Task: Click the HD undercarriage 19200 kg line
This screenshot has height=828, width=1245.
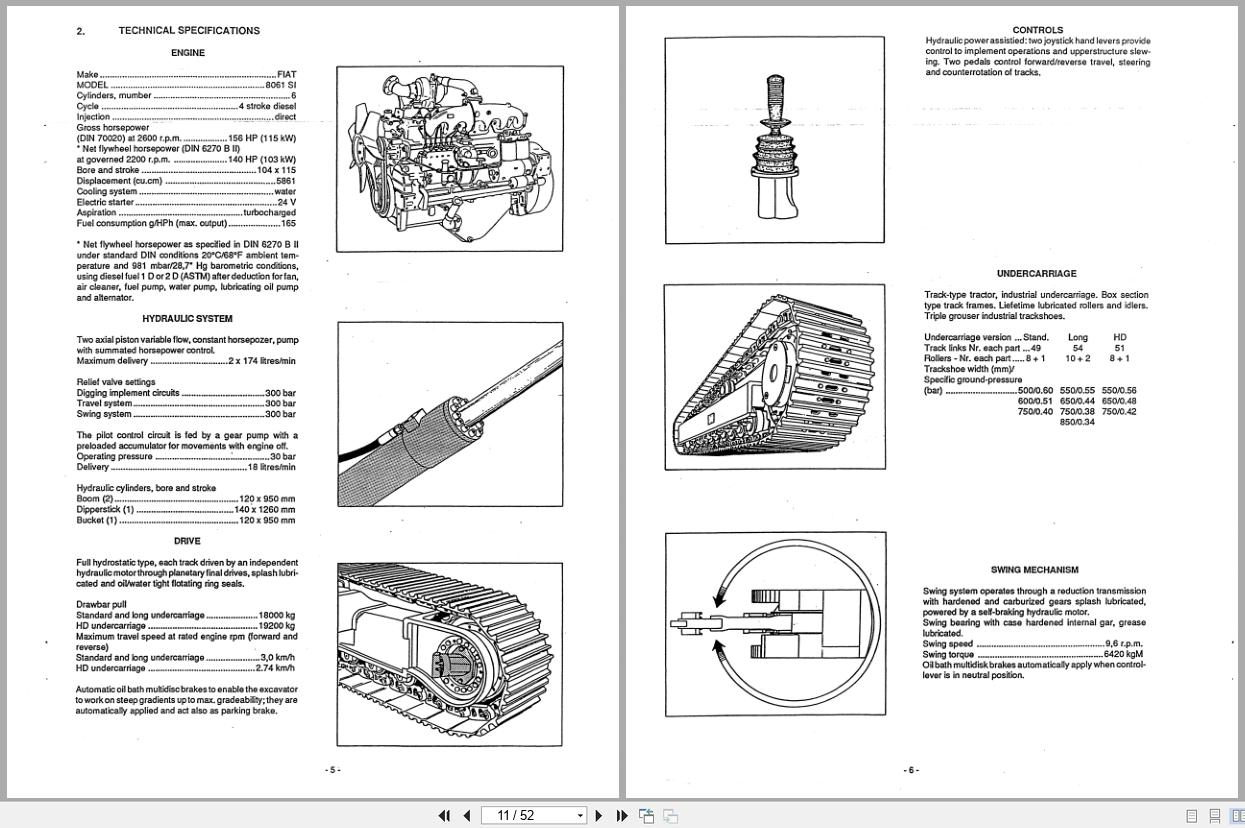Action: coord(186,626)
